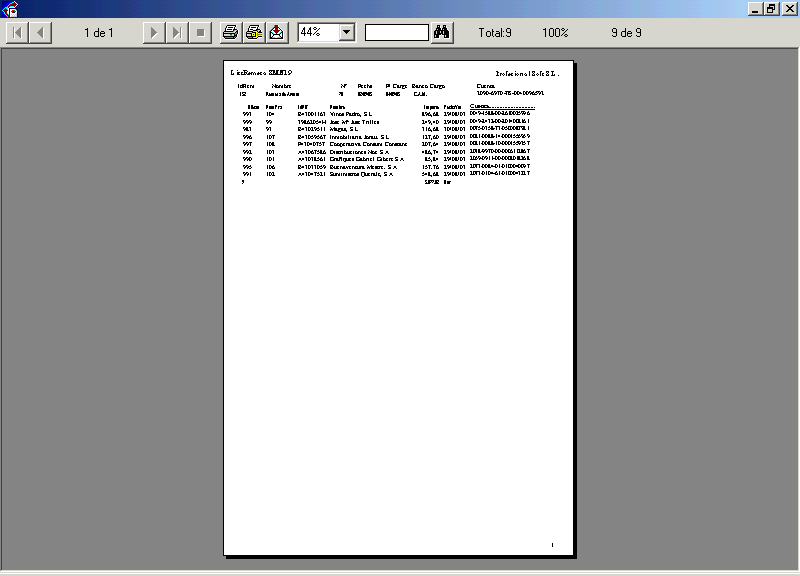Jump to the last page of the report
800x576 pixels.
pos(177,33)
